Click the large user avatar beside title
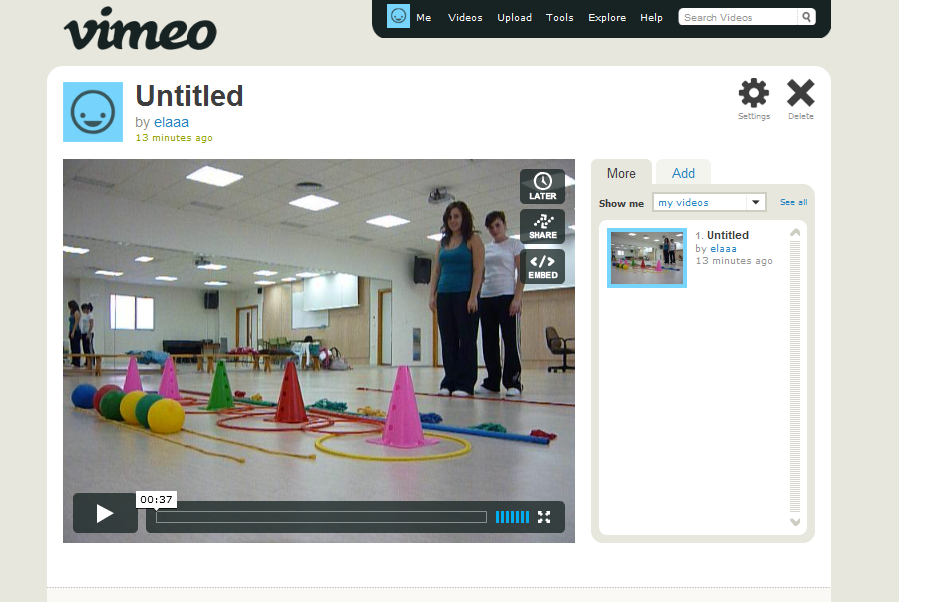 pos(93,112)
